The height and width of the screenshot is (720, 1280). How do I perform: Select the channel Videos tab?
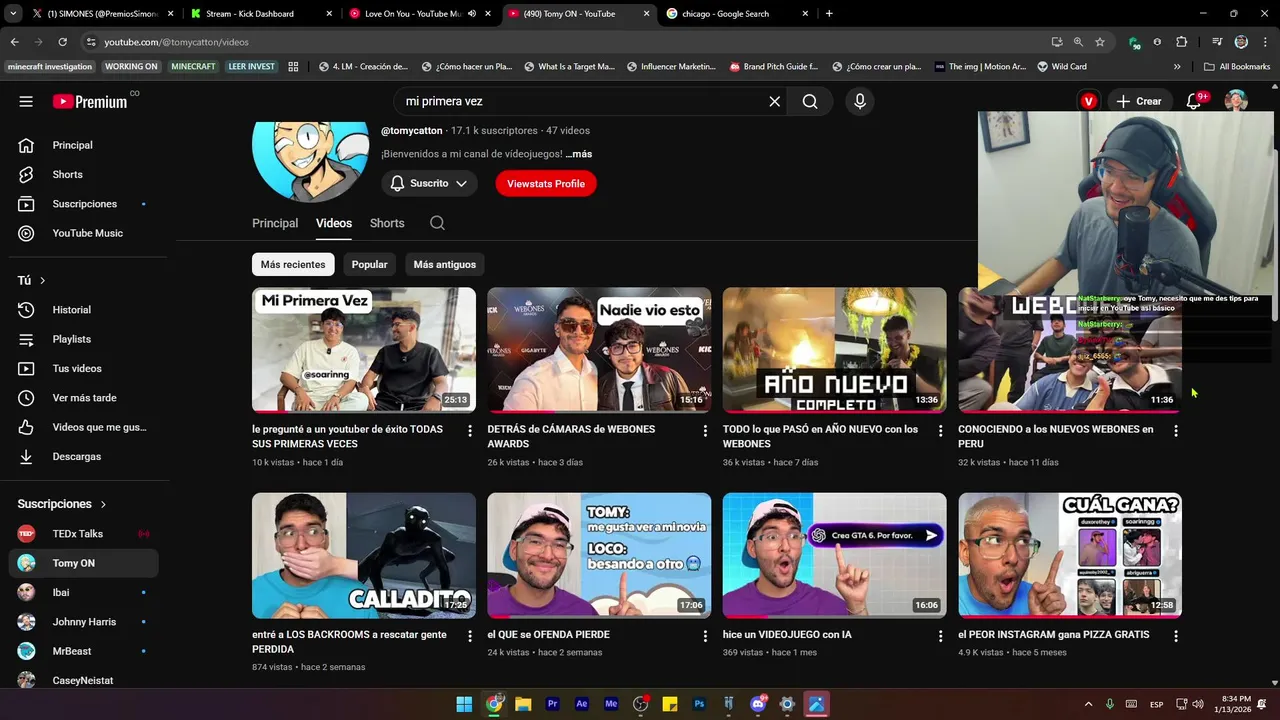(x=334, y=223)
